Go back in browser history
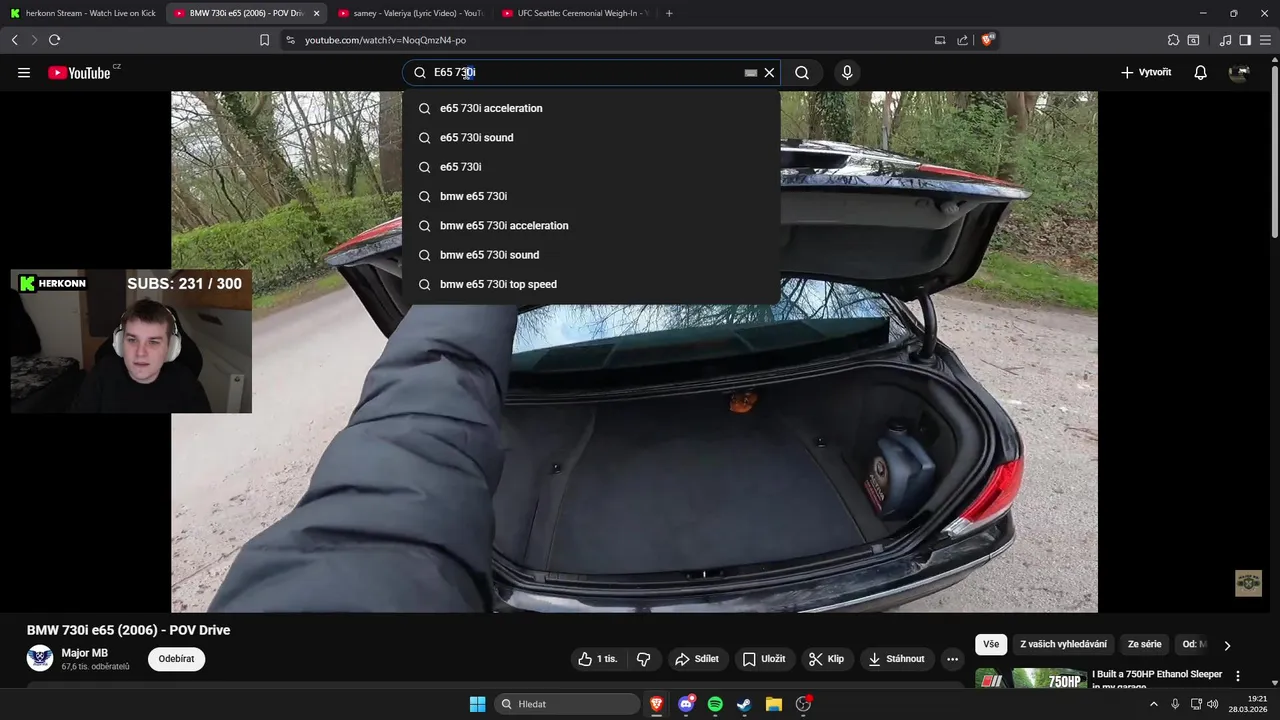 14,40
